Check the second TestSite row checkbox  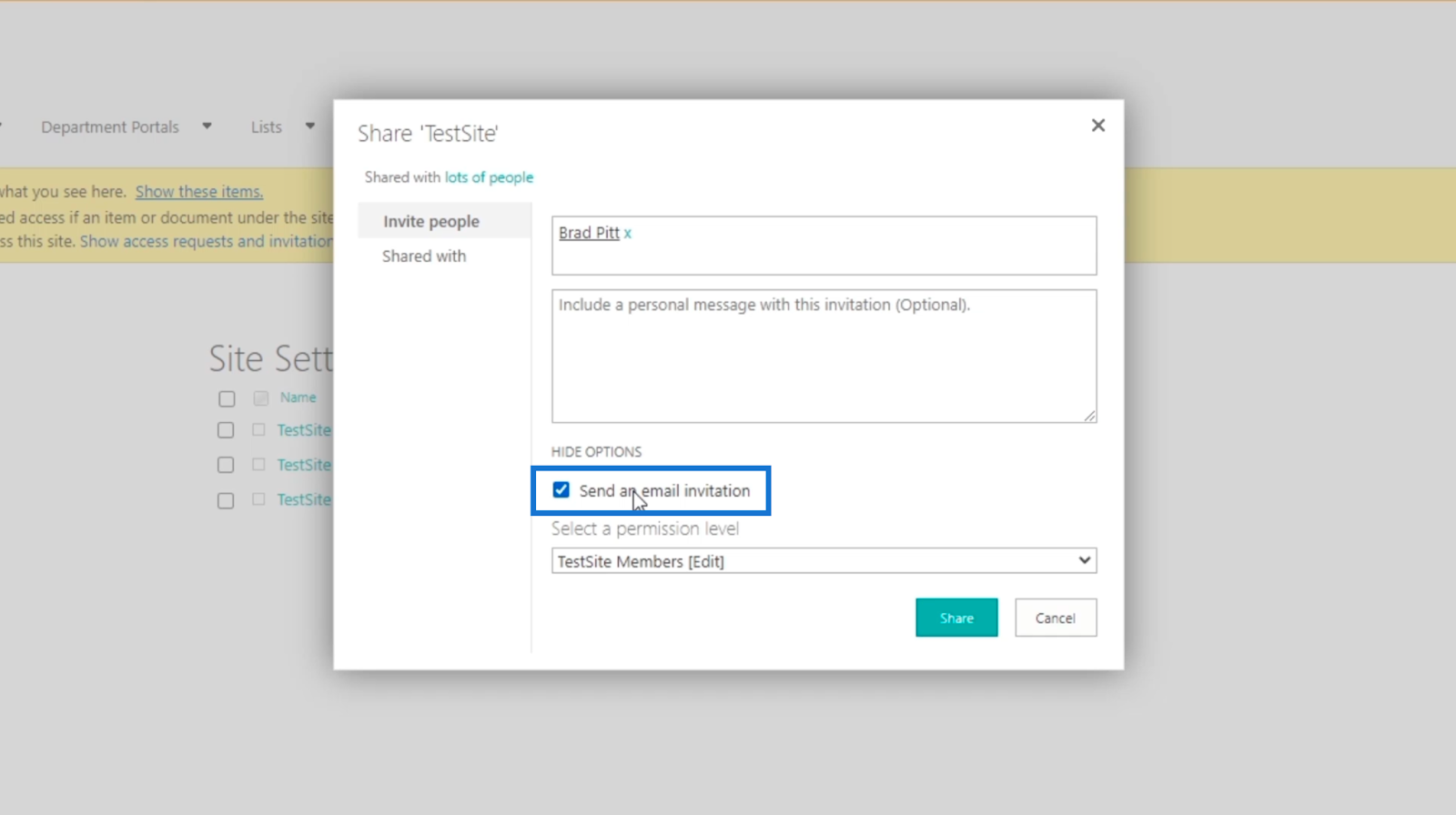pos(226,465)
